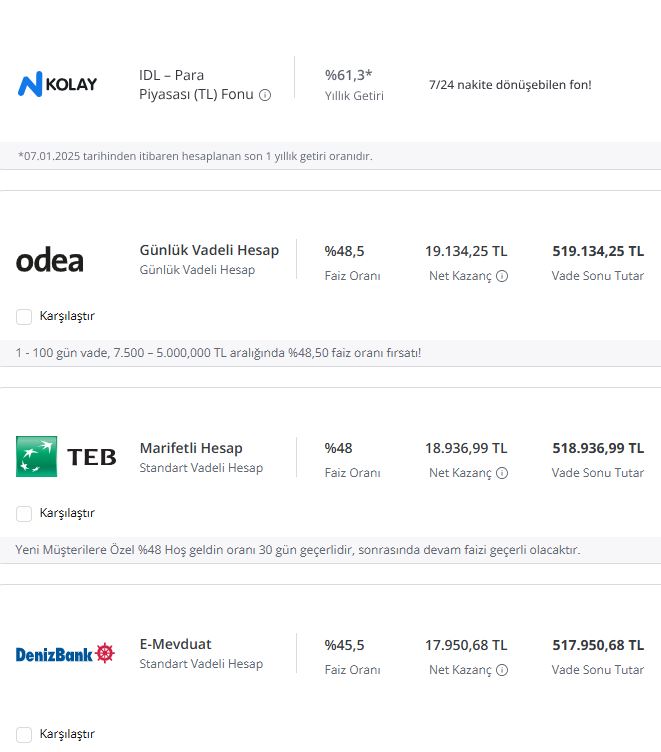Tick the Karşılaştır checkbox for TEB
Screen dimensions: 661x752
click(24, 514)
